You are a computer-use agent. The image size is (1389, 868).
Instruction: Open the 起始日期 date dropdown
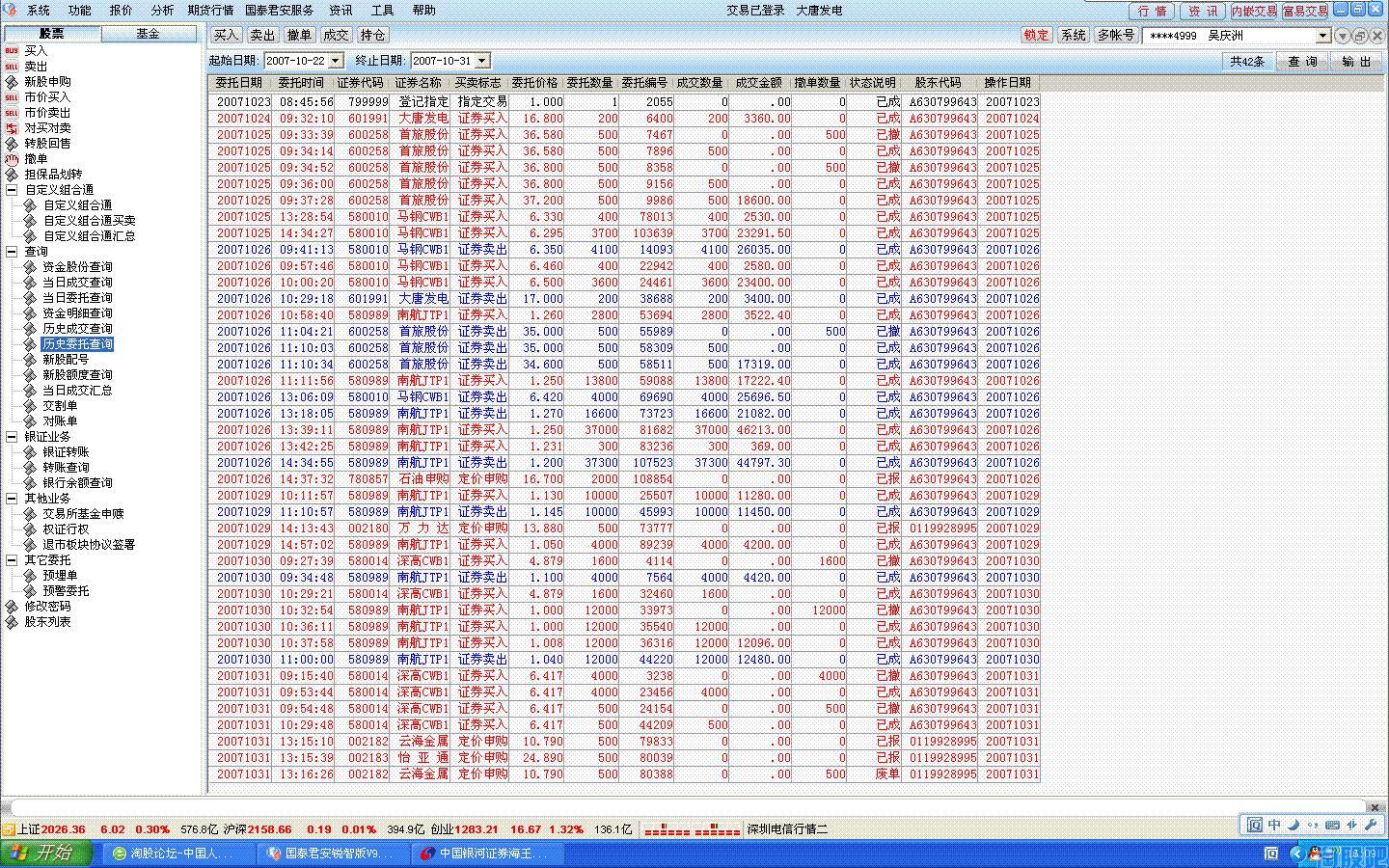point(336,61)
